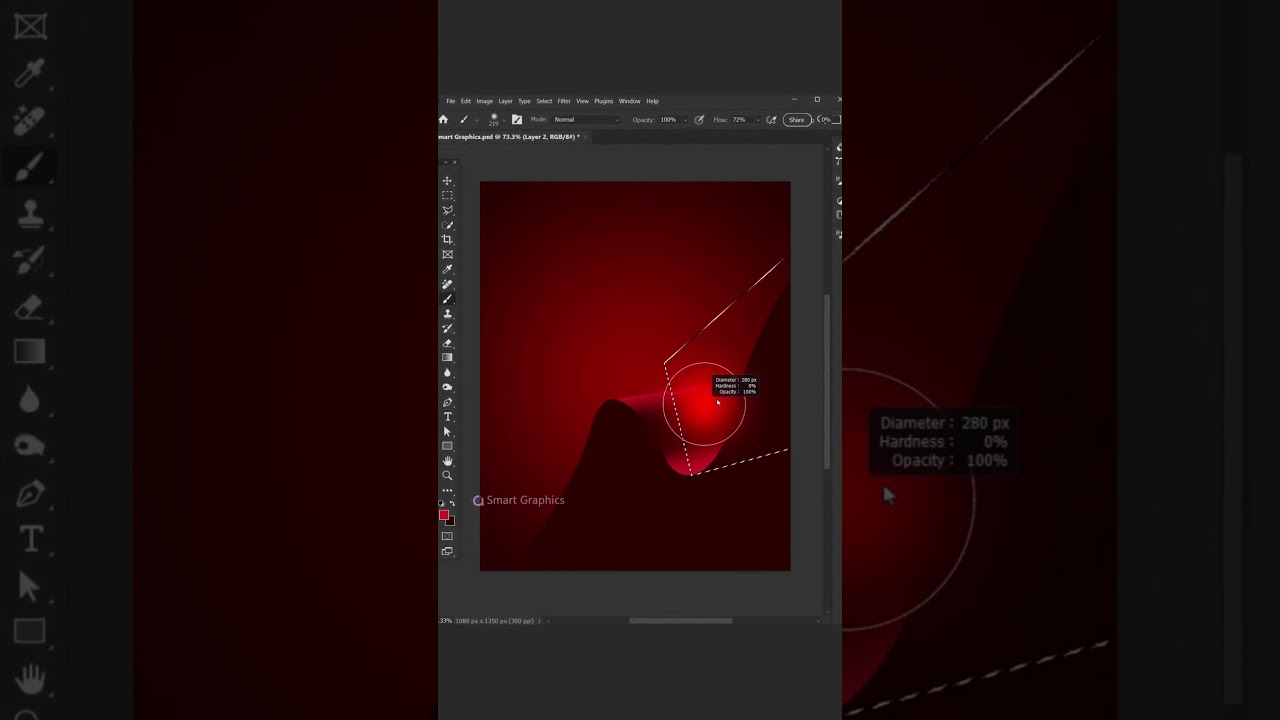Click the Share button
The image size is (1280, 720).
point(796,120)
